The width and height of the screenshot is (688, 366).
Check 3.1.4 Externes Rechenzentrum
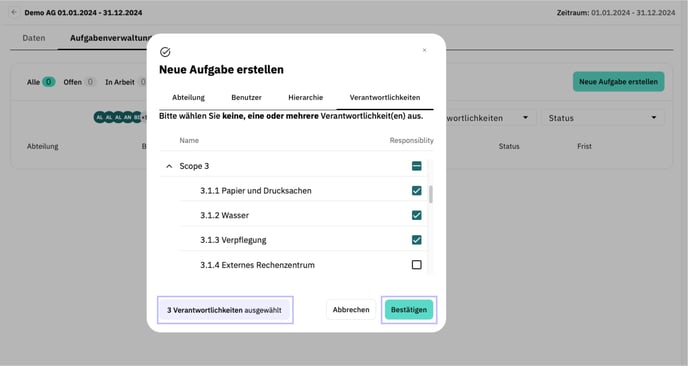pyautogui.click(x=416, y=265)
